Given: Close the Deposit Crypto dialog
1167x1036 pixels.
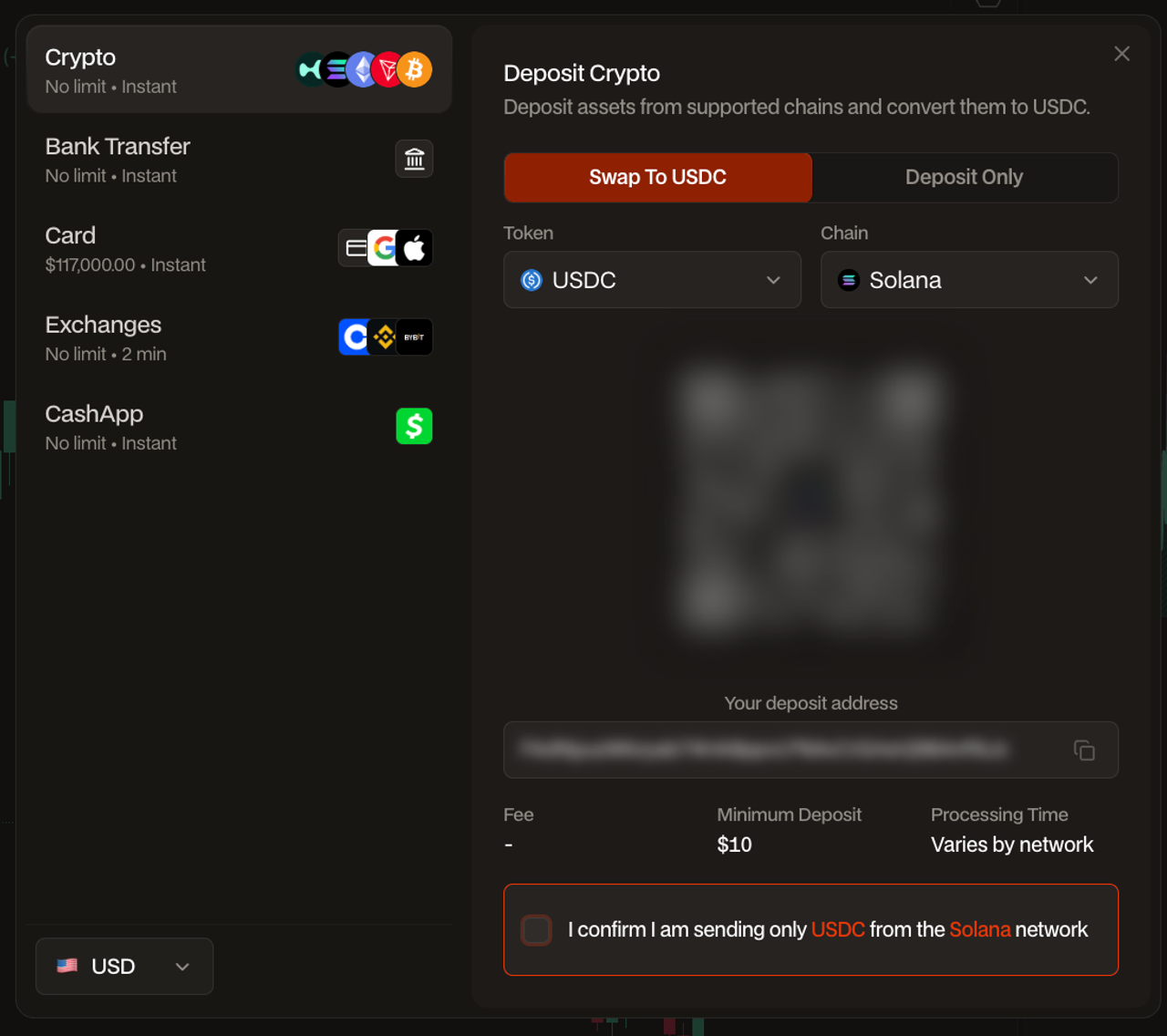Looking at the screenshot, I should pyautogui.click(x=1122, y=54).
